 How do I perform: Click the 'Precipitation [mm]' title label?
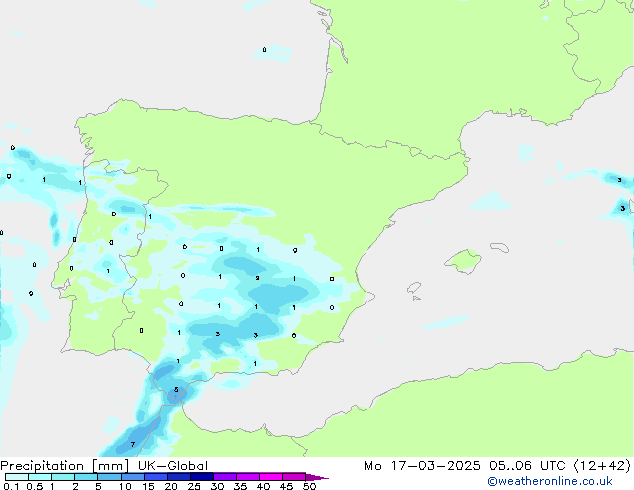[64, 466]
